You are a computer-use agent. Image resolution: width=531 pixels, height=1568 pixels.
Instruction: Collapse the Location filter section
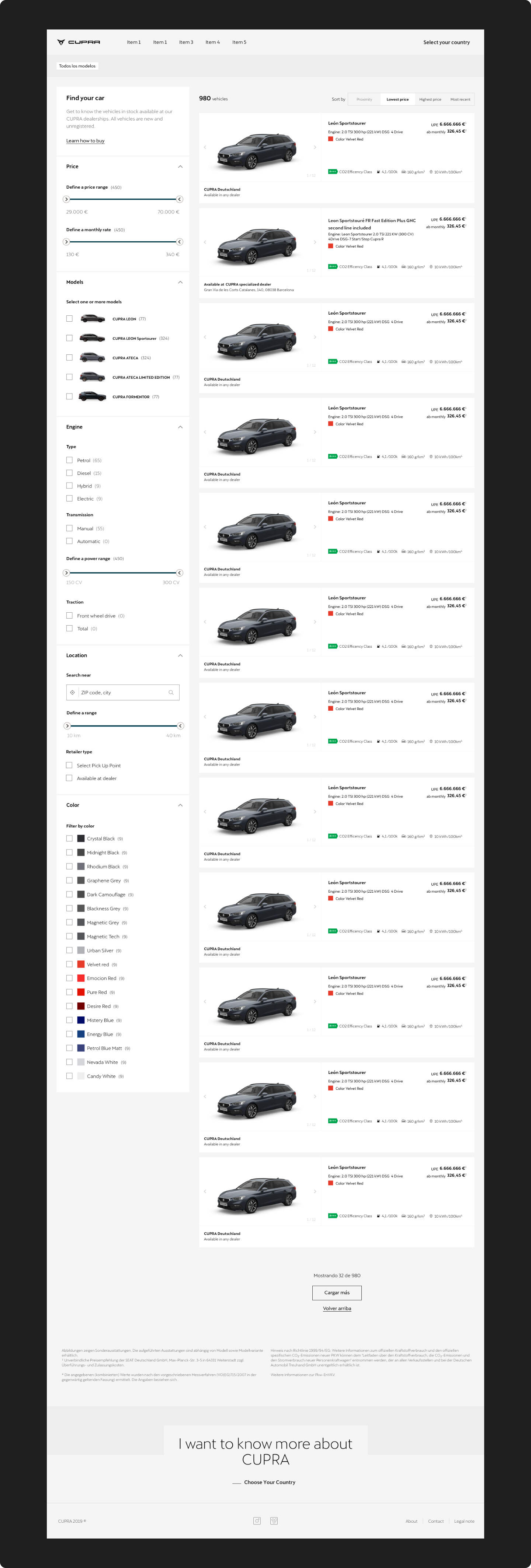coord(180,655)
